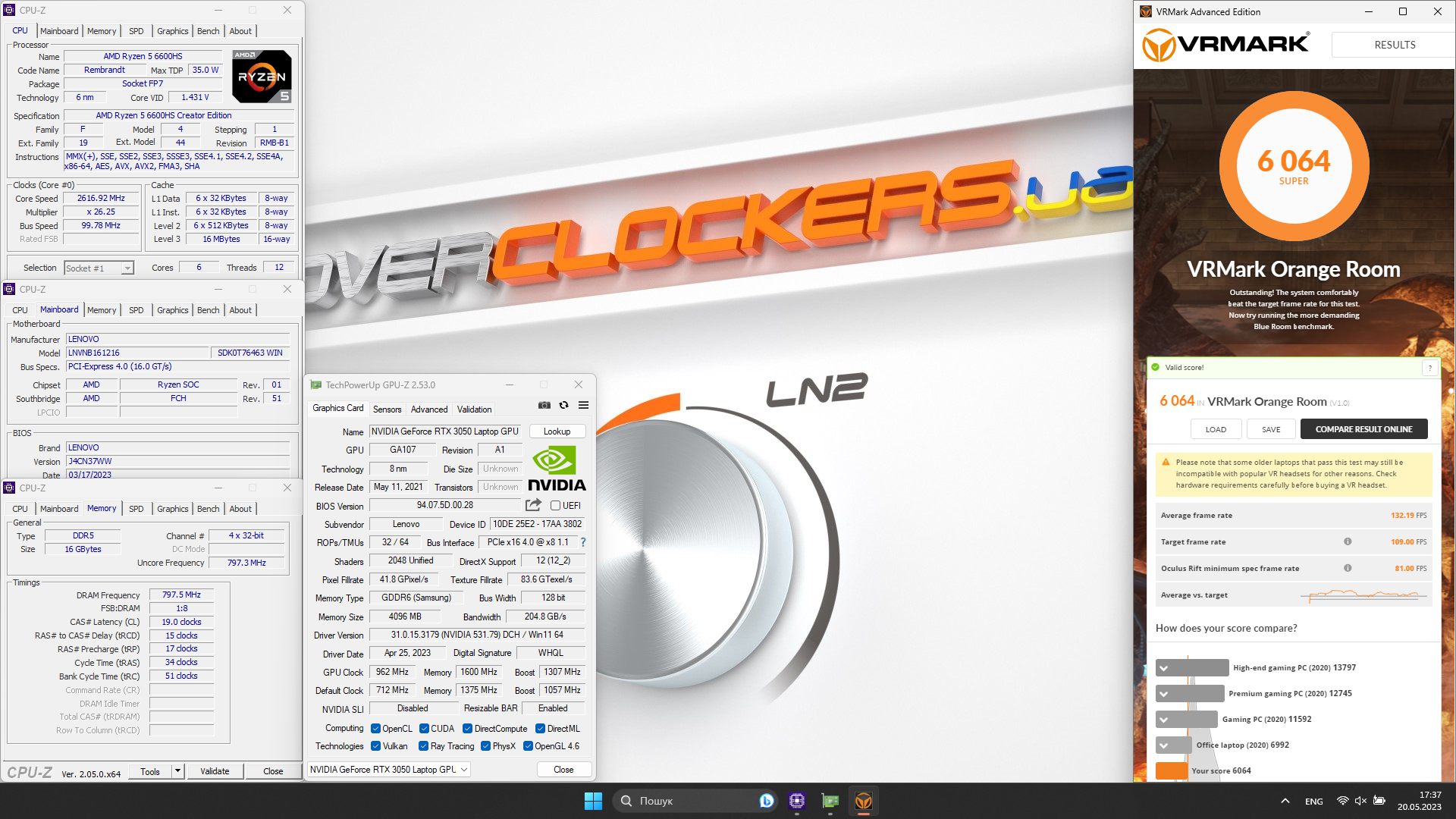
Task: Toggle the OpenGL 4.6 checkbox
Action: (x=528, y=746)
